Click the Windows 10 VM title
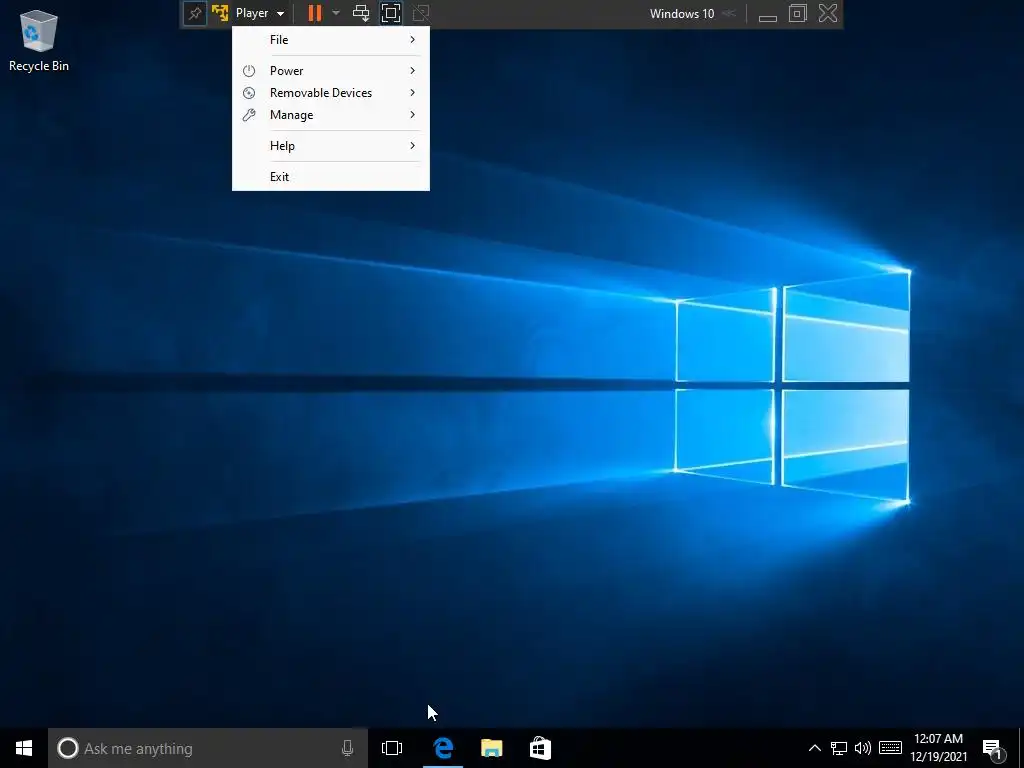 point(682,13)
